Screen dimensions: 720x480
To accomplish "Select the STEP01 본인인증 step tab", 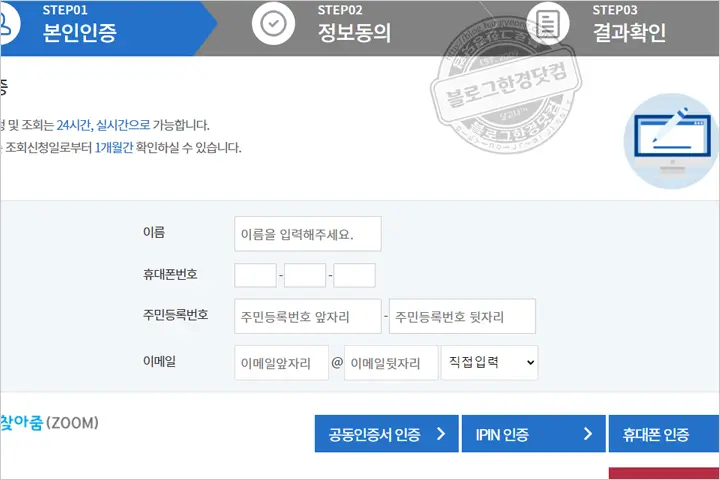I will (109, 28).
